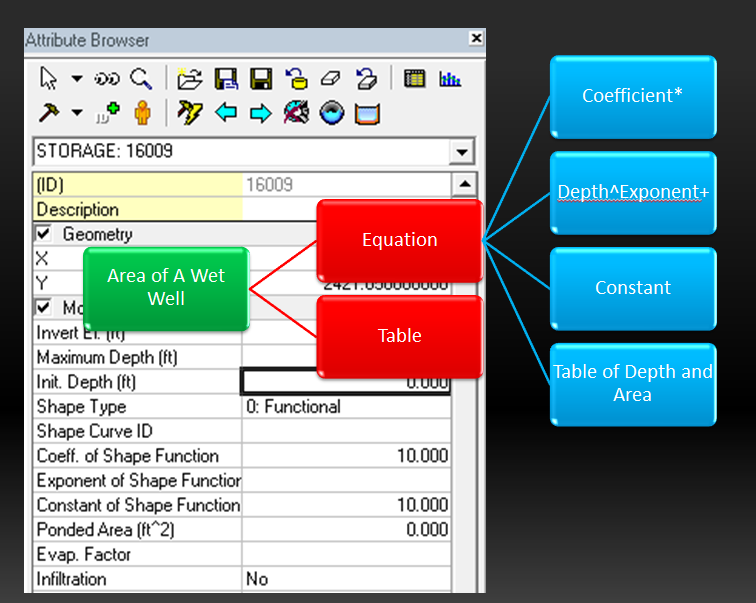The height and width of the screenshot is (603, 756).
Task: Select the Y coordinate row label
Action: click(x=42, y=283)
